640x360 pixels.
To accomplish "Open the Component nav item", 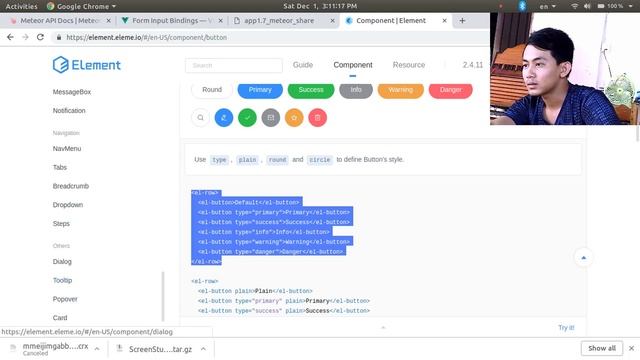I will click(x=353, y=65).
